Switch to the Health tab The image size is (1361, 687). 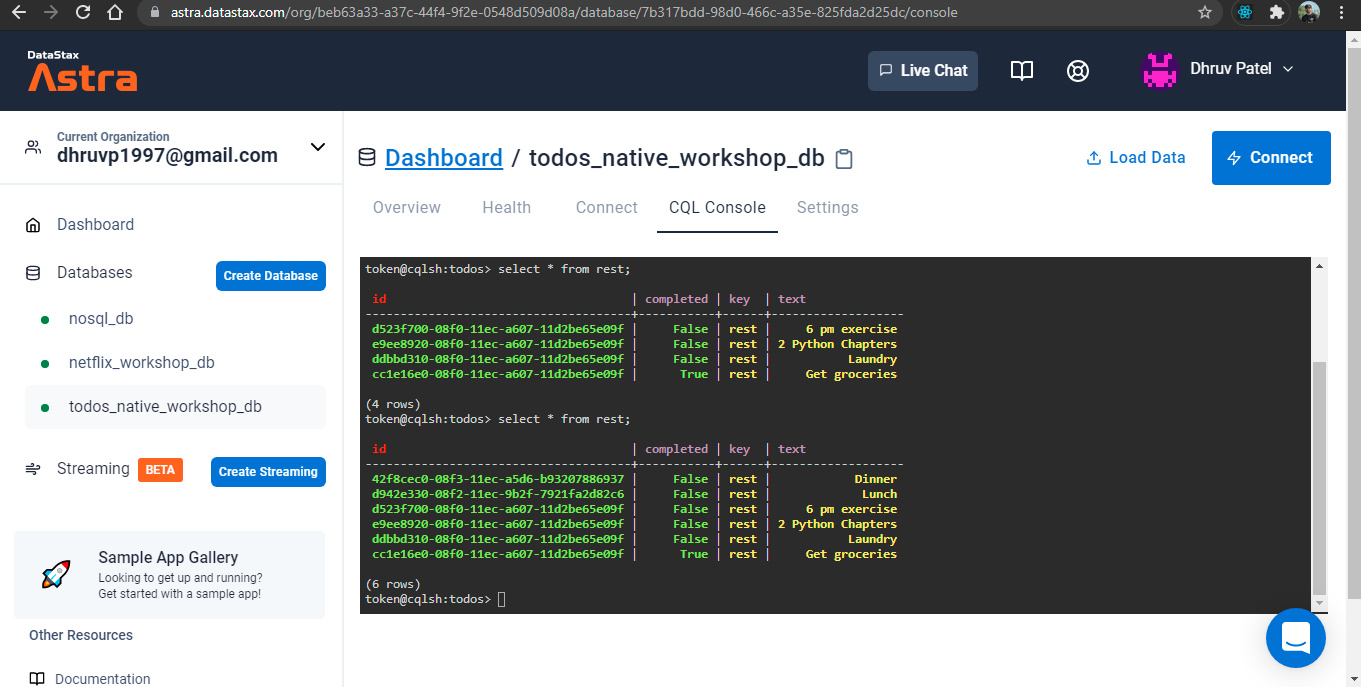pos(507,208)
